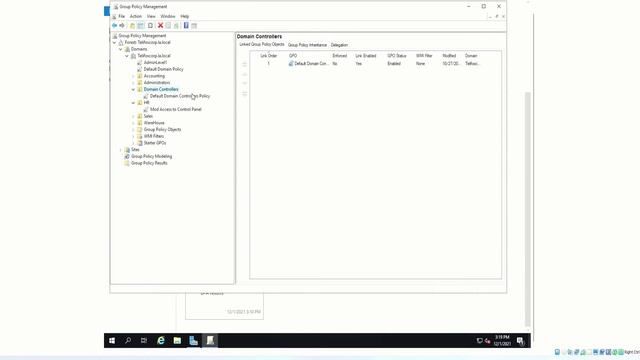Click the Move Link to Top arrow
This screenshot has height=360, width=640.
(x=244, y=64)
